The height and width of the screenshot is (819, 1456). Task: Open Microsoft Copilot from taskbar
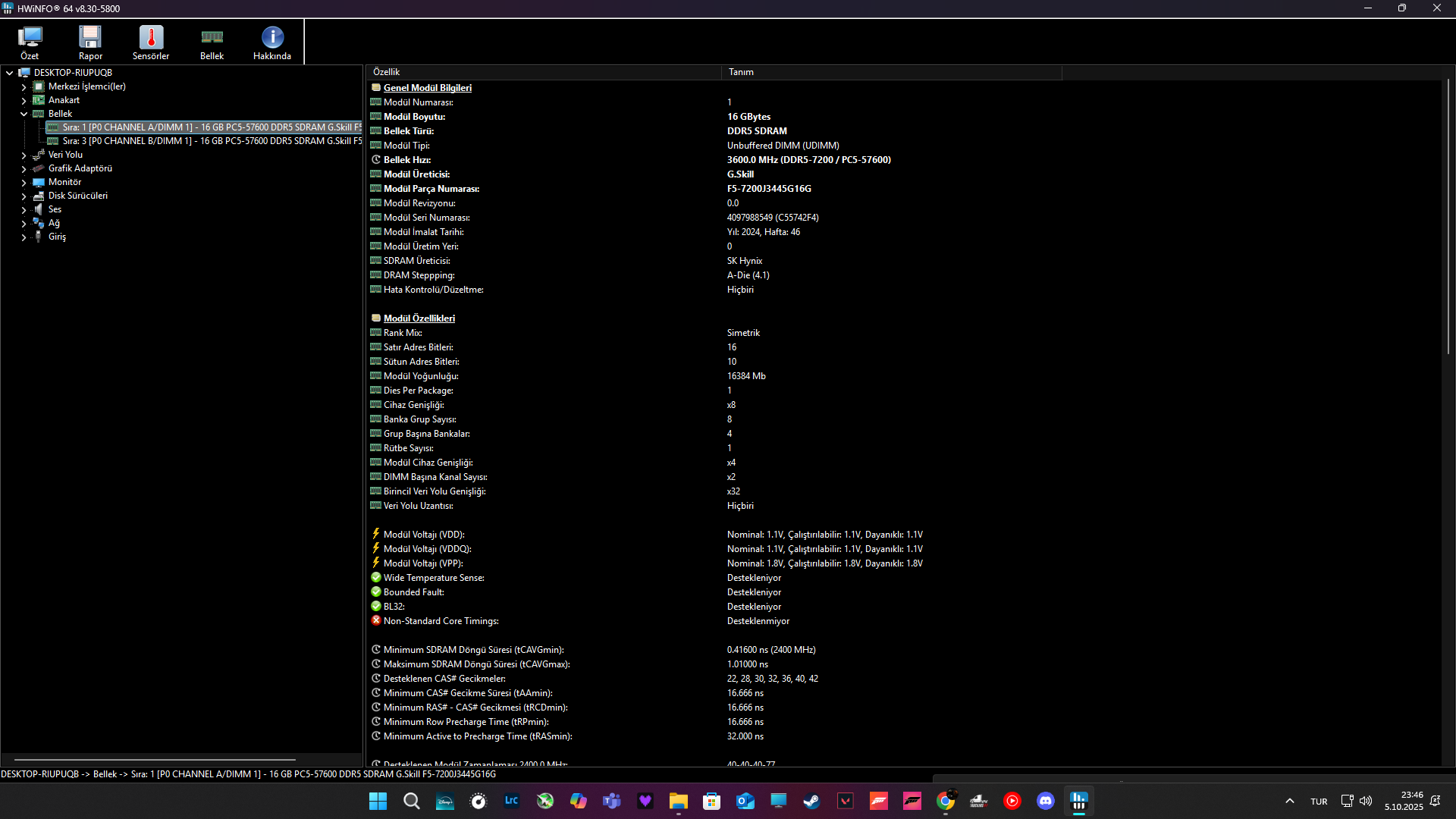tap(579, 801)
